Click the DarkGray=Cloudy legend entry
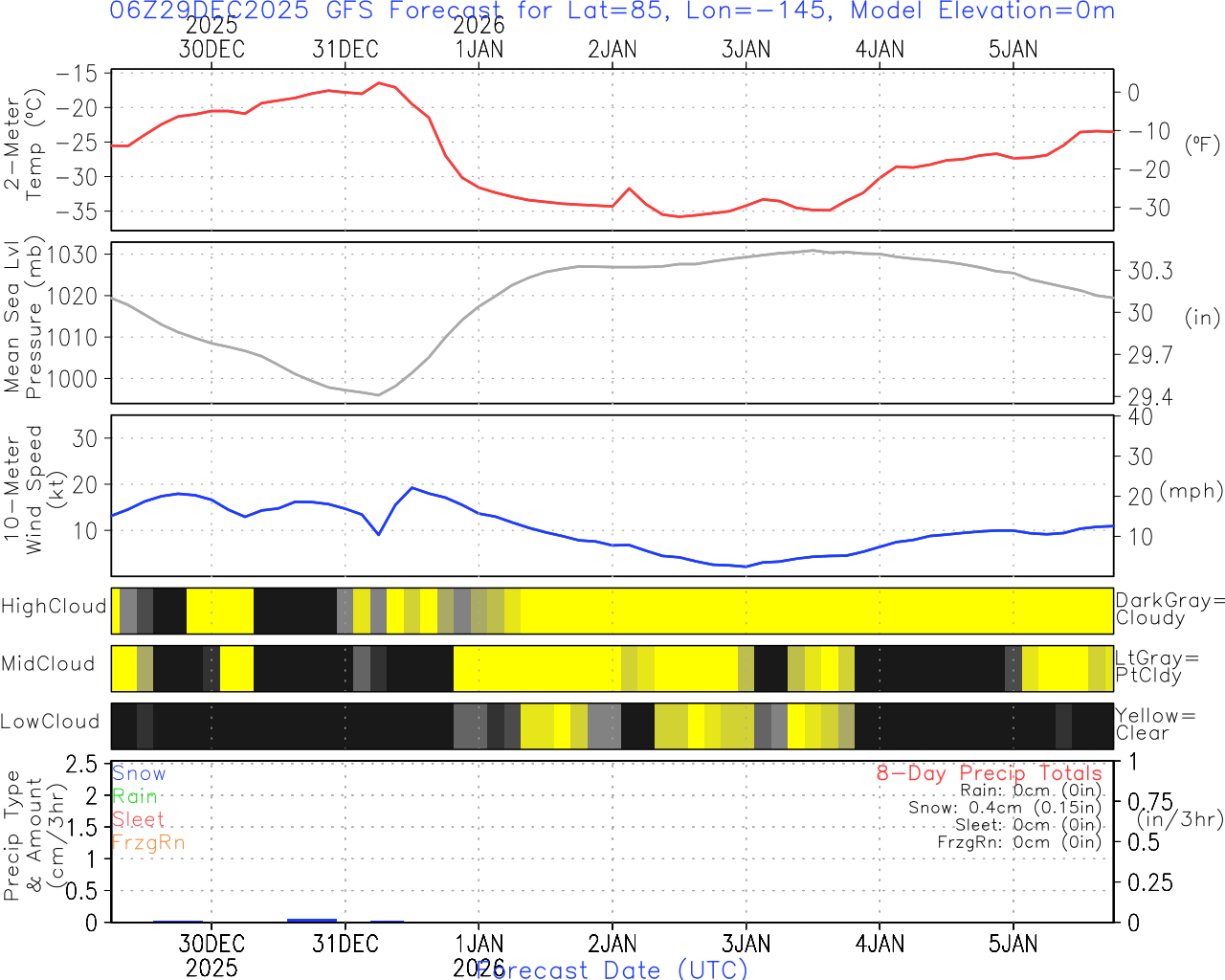Viewport: 1225px width, 980px height. pos(1169,609)
